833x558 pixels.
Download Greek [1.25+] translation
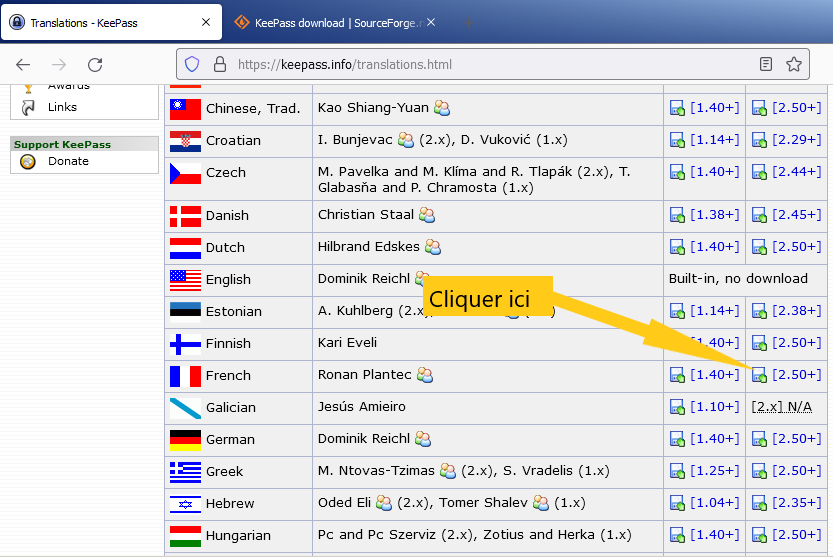pyautogui.click(x=715, y=470)
